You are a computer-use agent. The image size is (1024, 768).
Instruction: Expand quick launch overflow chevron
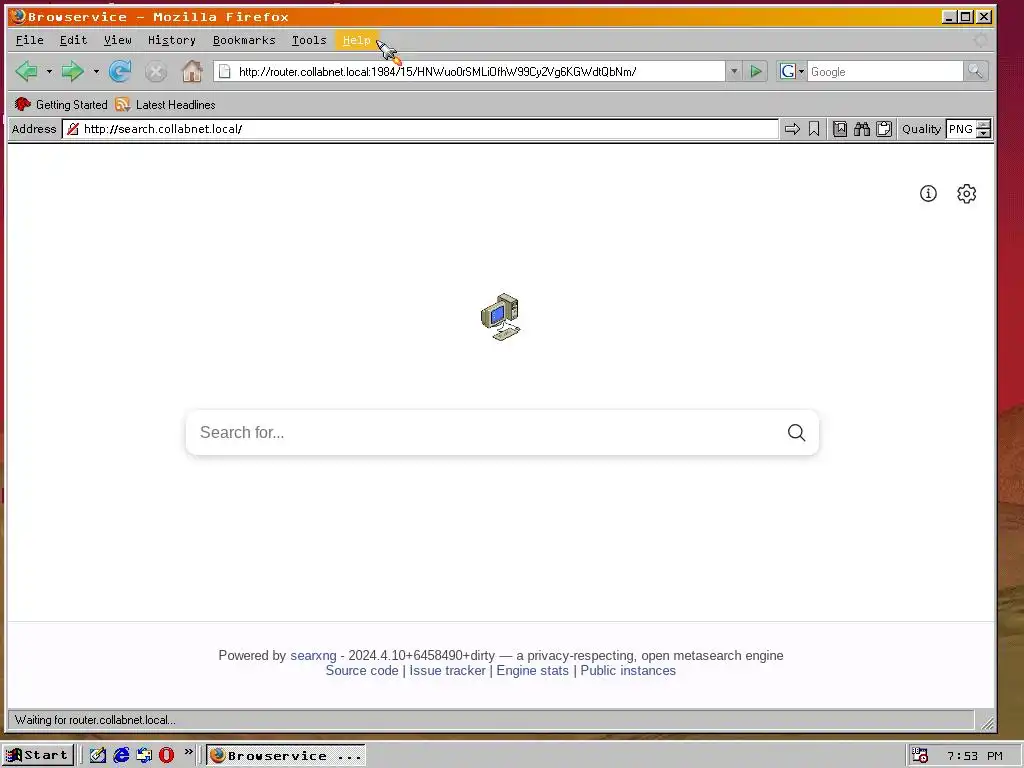pyautogui.click(x=189, y=752)
